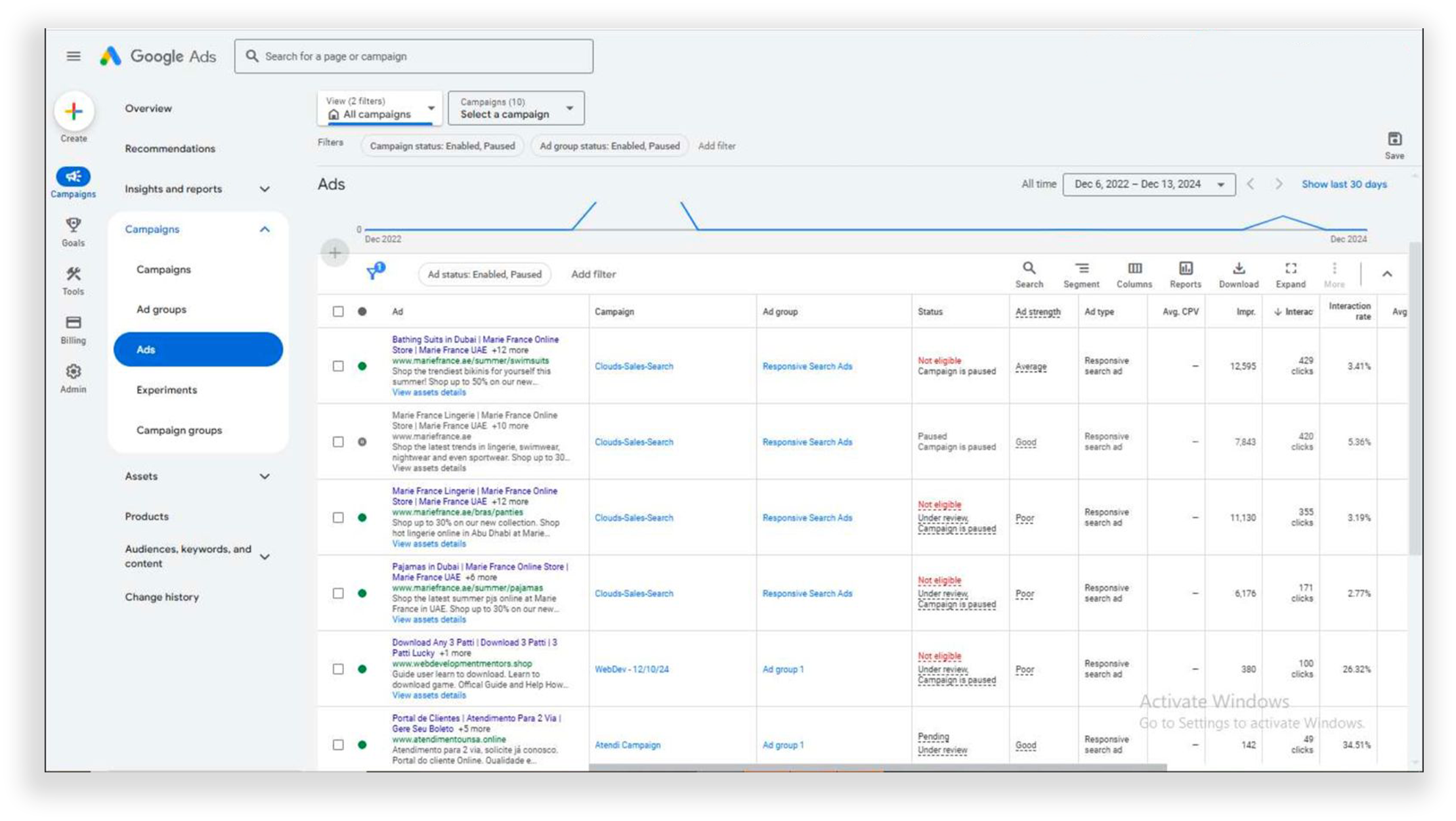The height and width of the screenshot is (821, 1456).
Task: Click the gray plus button beside chart
Action: [x=335, y=253]
